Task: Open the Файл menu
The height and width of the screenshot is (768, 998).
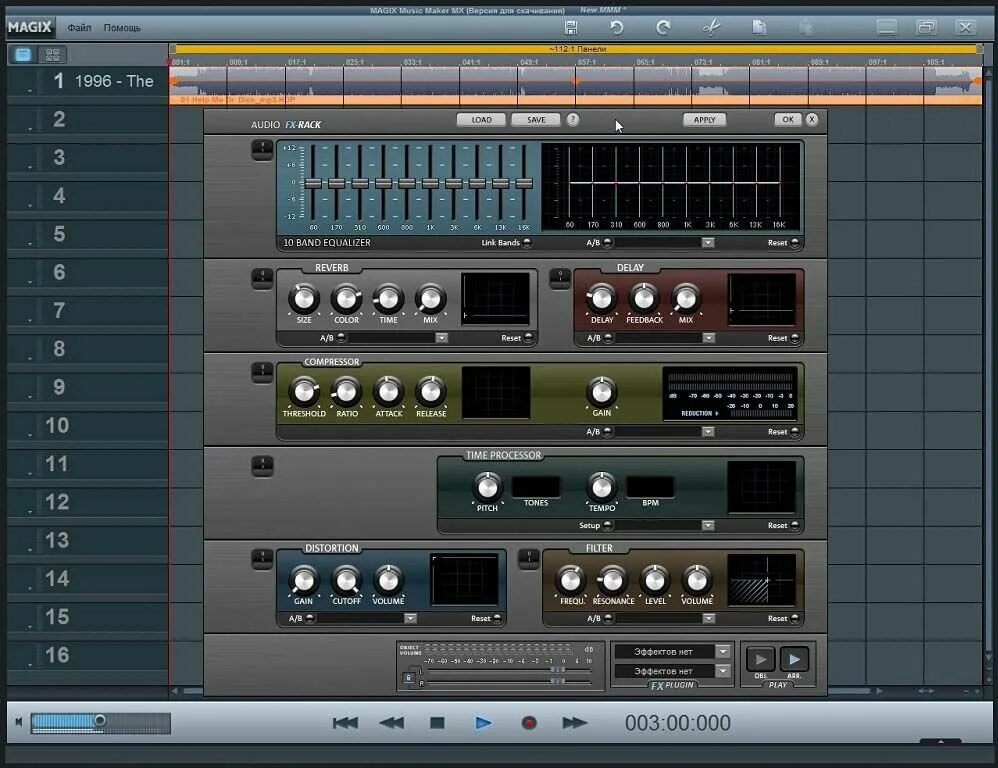Action: point(79,28)
